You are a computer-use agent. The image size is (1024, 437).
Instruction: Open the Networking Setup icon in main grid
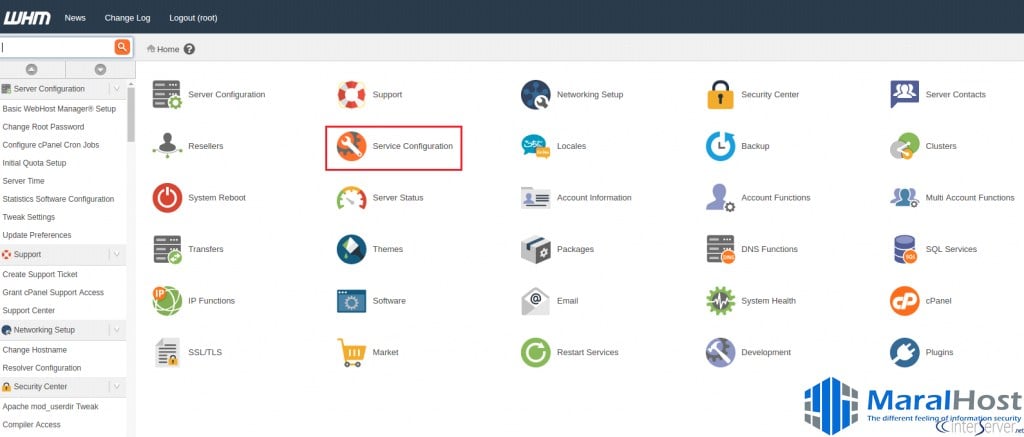pos(536,95)
